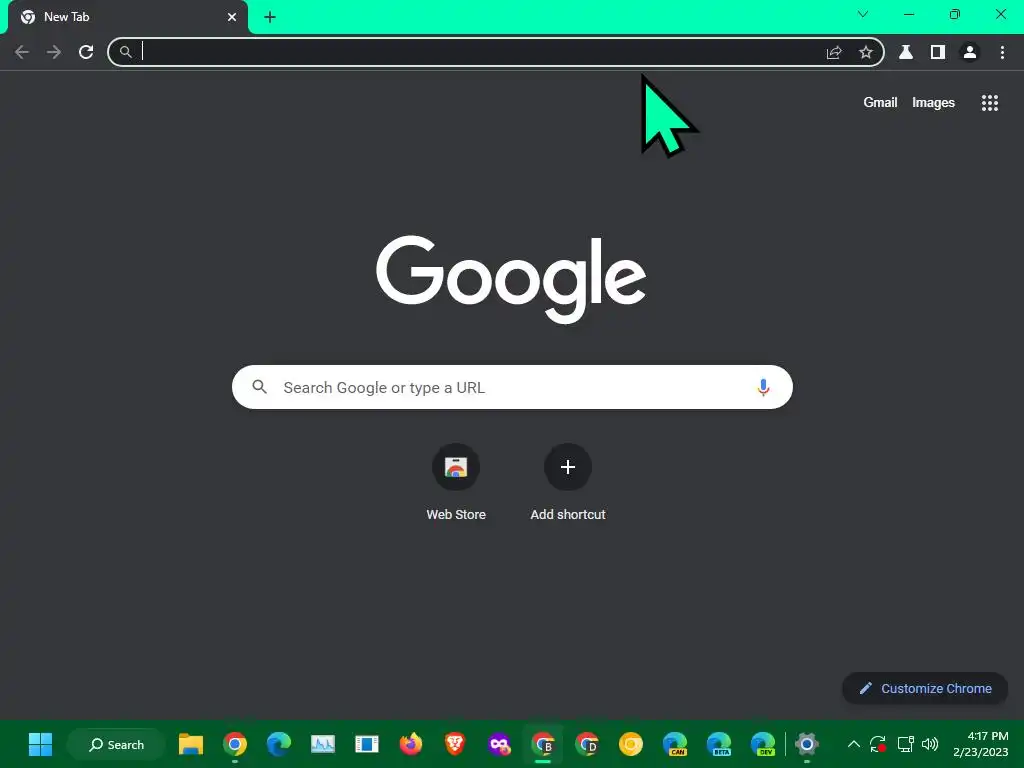Reload the page with the refresh icon
The height and width of the screenshot is (768, 1024).
tap(86, 52)
